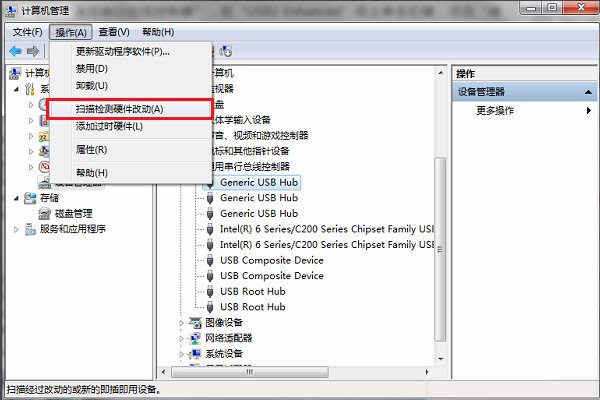Collapse the 系统工具 tree node
This screenshot has height=400, width=600.
[x=16, y=89]
